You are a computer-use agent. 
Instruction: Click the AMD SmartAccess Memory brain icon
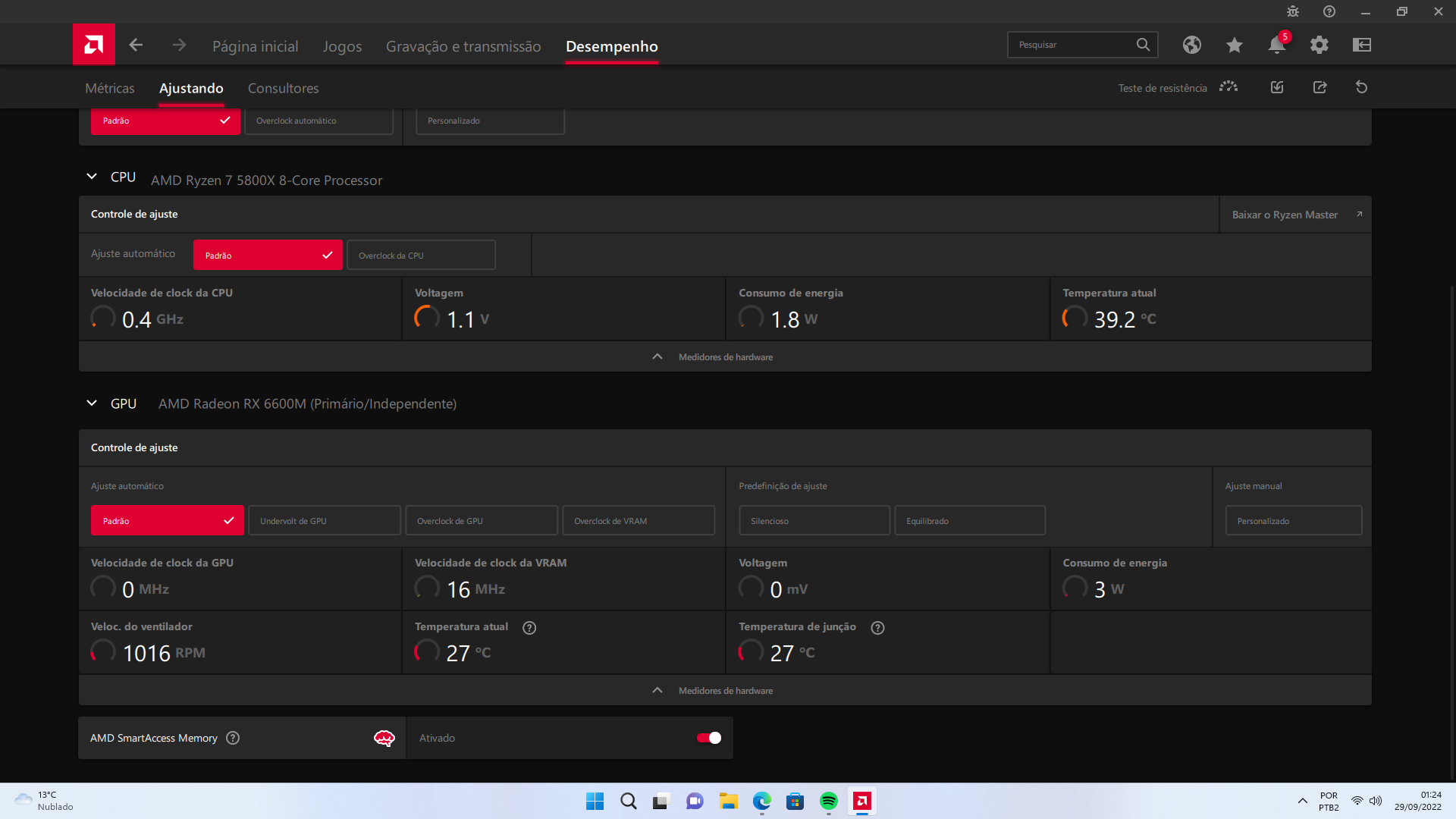coord(385,738)
